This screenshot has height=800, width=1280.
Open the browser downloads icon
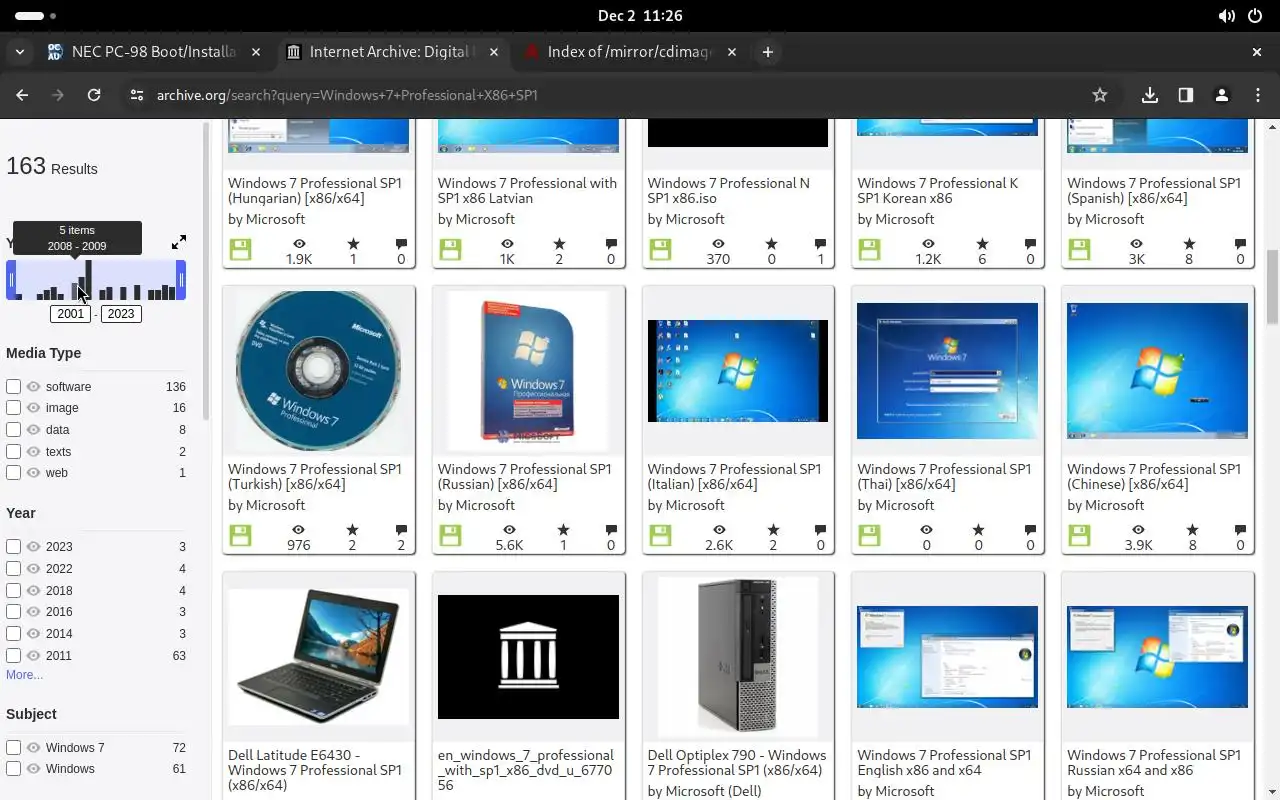pyautogui.click(x=1150, y=95)
